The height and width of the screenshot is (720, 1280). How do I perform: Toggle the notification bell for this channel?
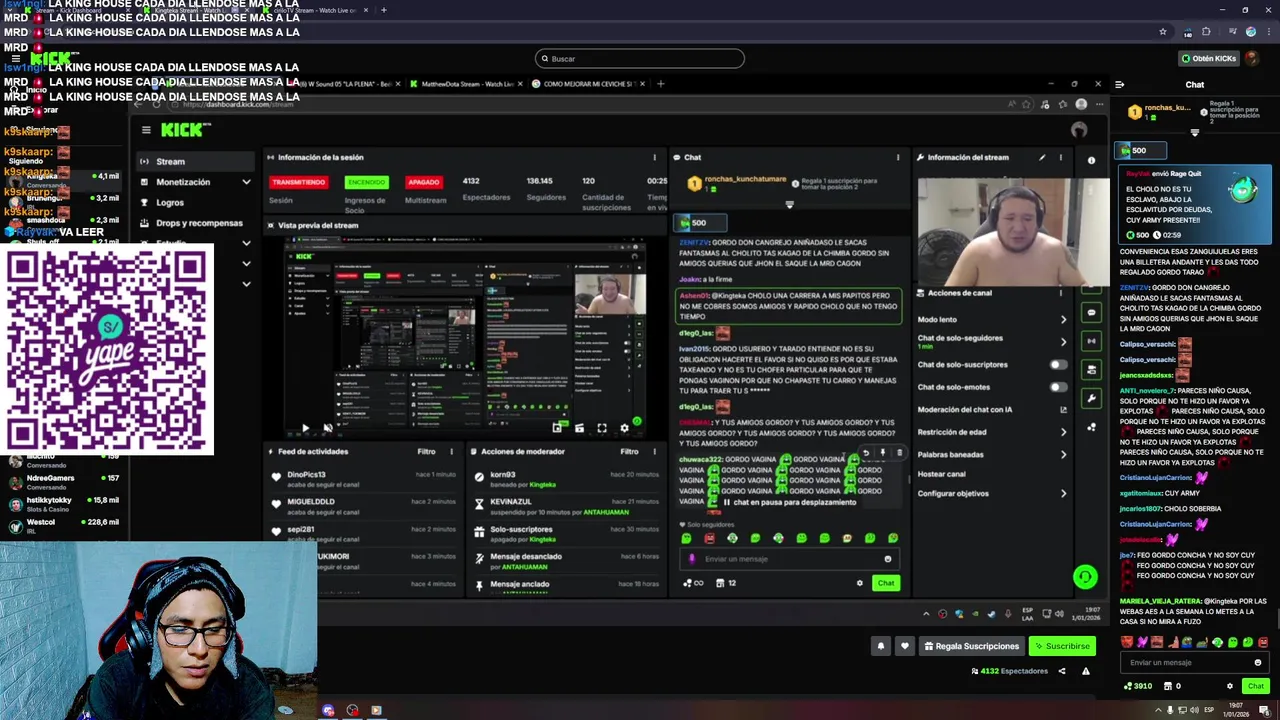tap(881, 646)
